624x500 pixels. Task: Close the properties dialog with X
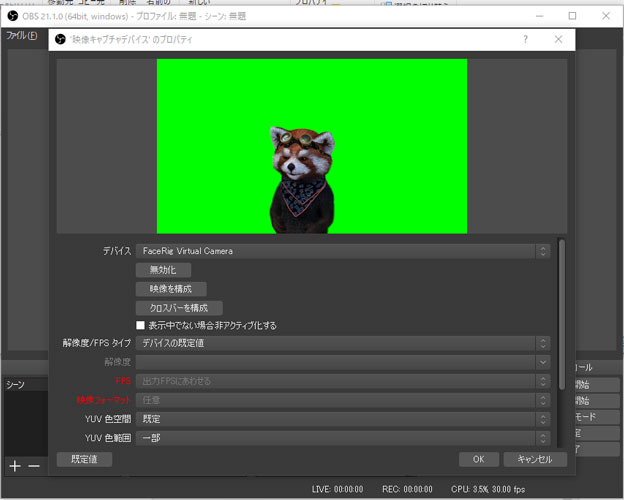(558, 39)
